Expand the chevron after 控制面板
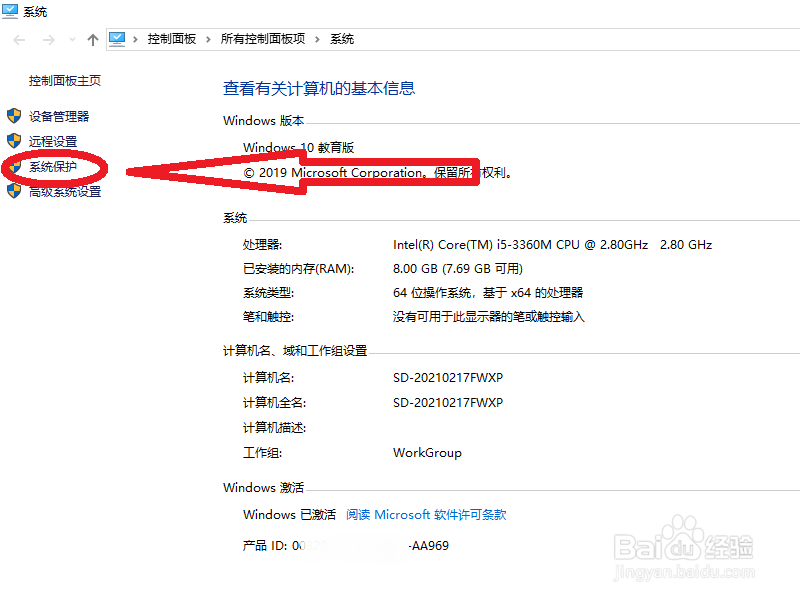The image size is (800, 600). [x=207, y=39]
